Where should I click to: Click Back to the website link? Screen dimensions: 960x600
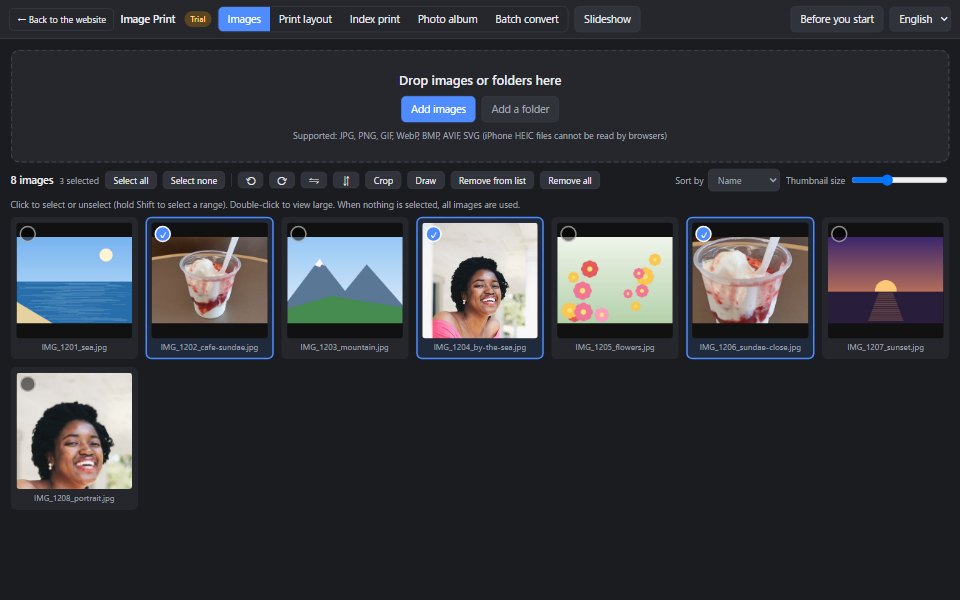pyautogui.click(x=61, y=20)
